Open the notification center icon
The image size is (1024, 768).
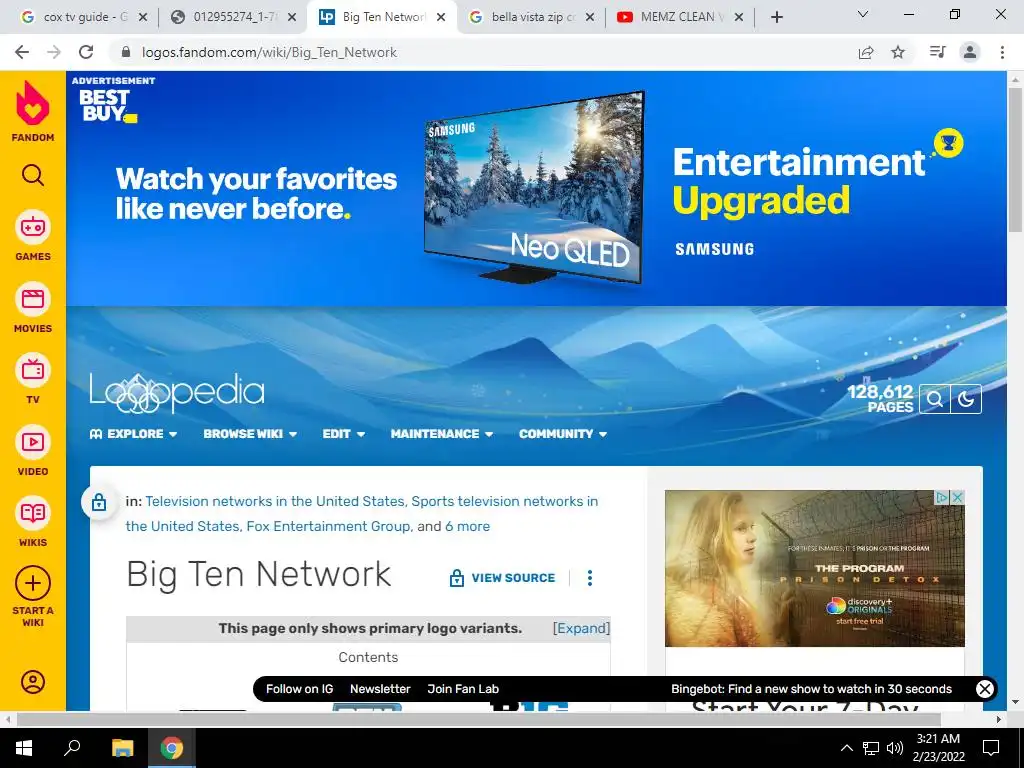(991, 748)
